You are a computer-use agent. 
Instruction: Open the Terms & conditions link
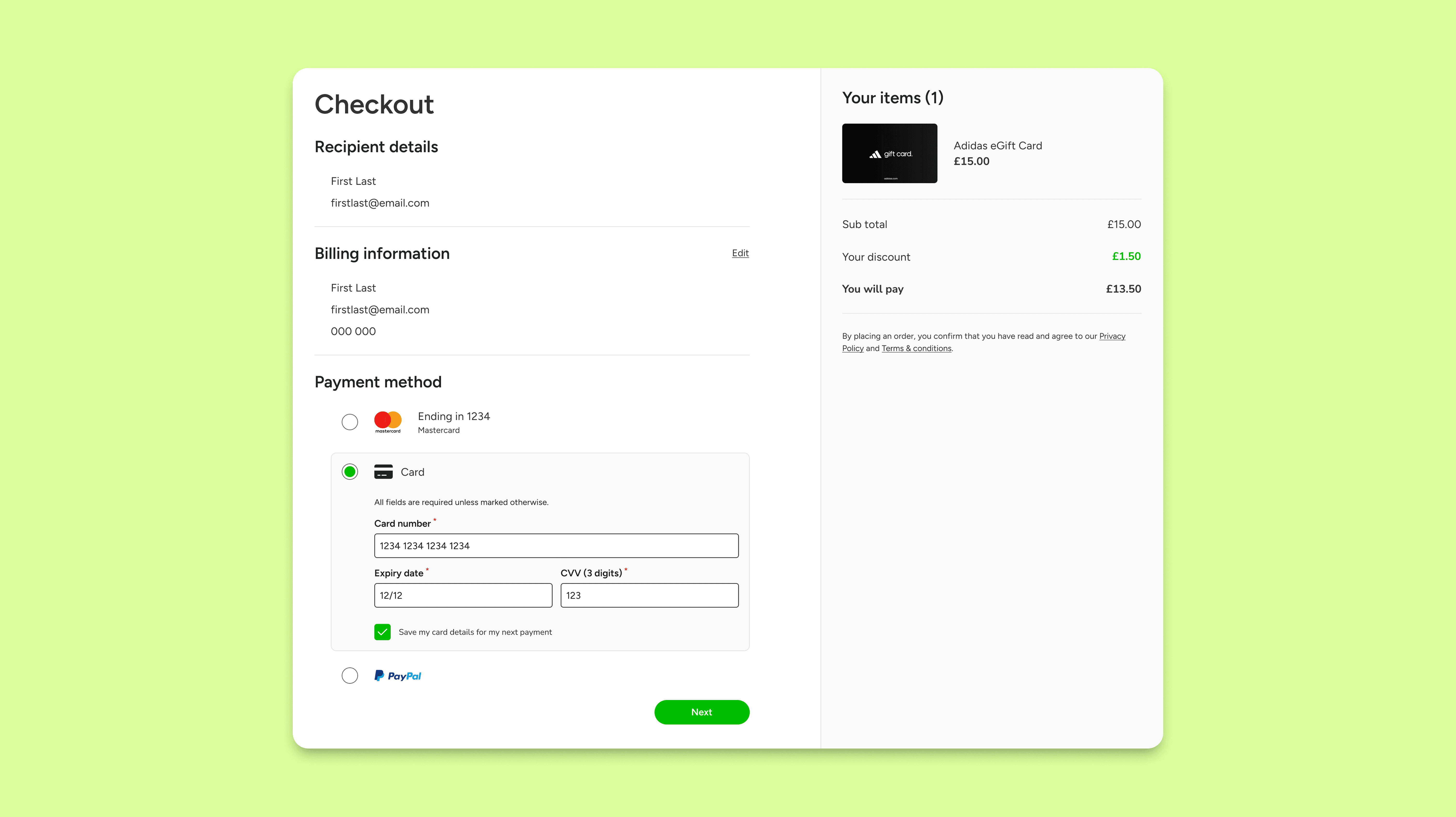pyautogui.click(x=916, y=348)
